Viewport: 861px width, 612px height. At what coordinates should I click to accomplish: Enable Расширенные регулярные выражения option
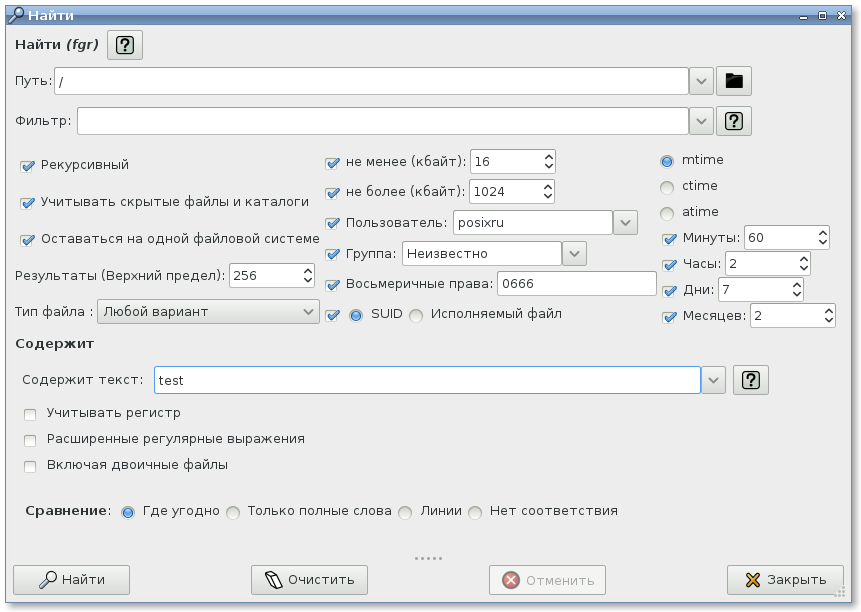tap(30, 440)
